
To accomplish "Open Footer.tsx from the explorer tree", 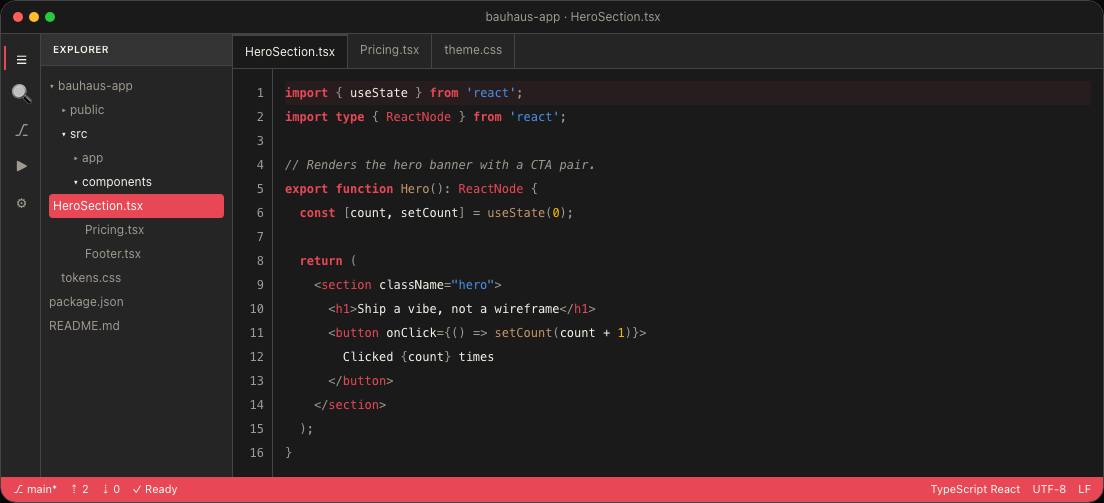I will point(137,254).
